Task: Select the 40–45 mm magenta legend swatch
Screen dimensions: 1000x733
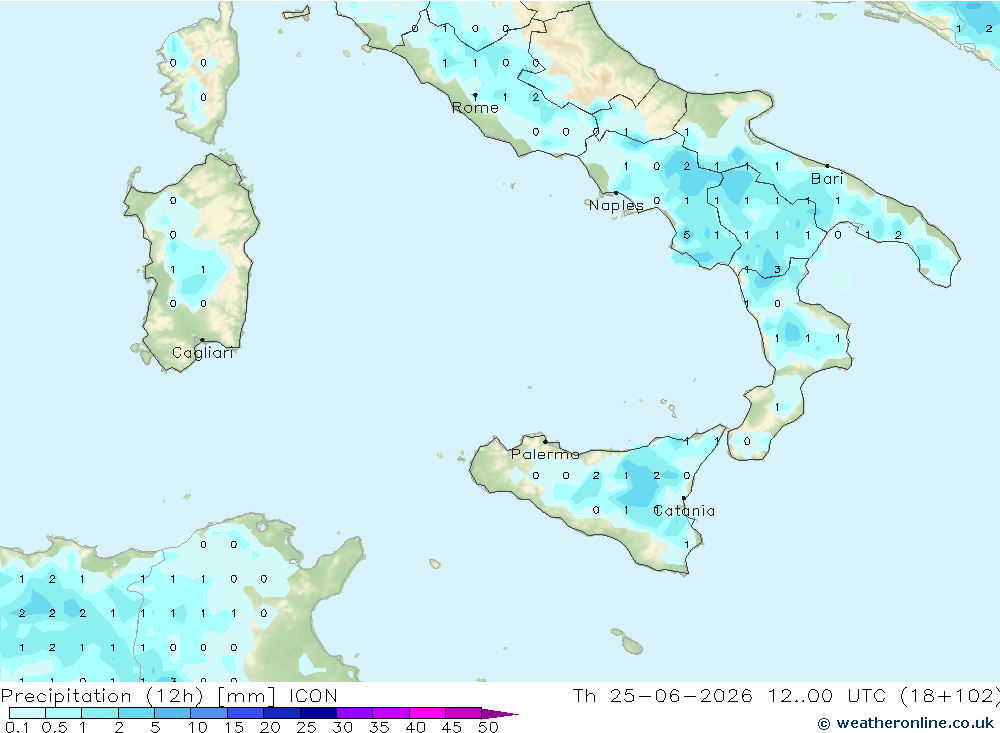Action: click(427, 713)
